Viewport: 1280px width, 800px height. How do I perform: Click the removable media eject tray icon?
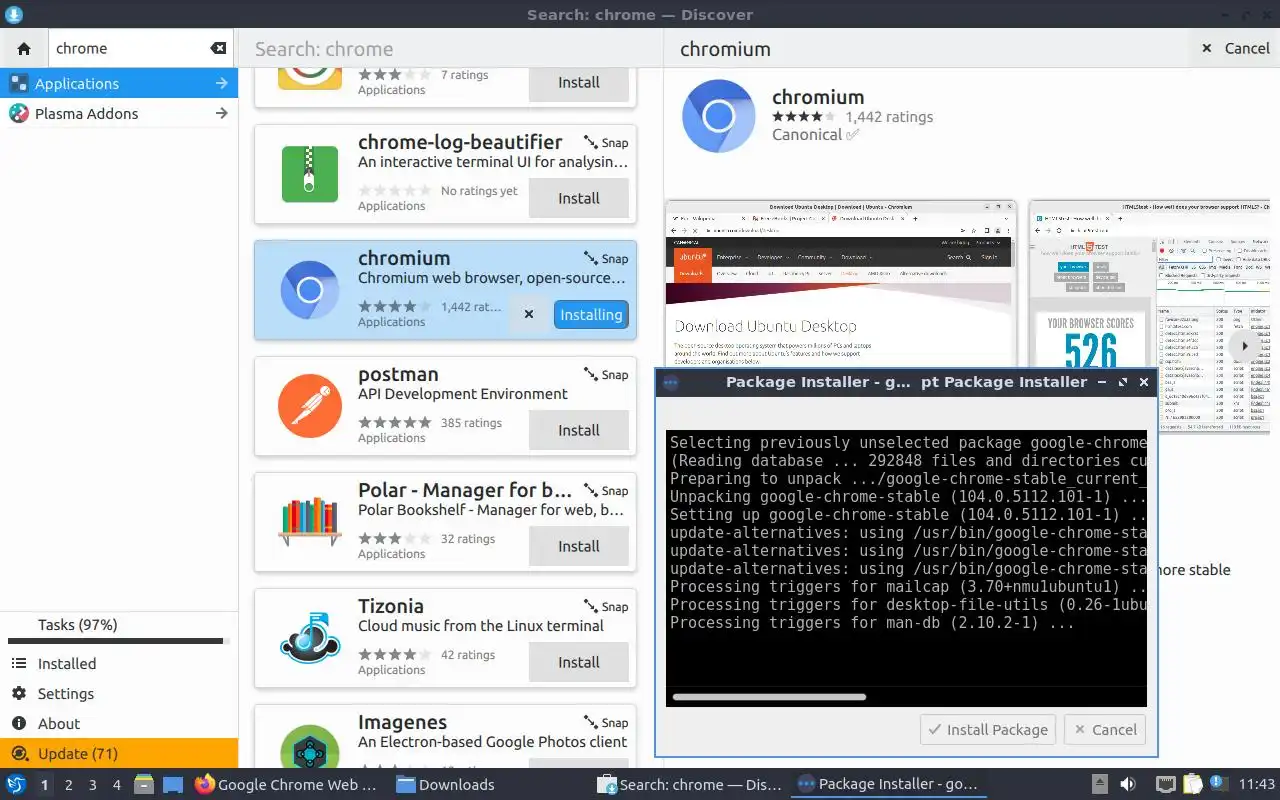click(x=1099, y=784)
